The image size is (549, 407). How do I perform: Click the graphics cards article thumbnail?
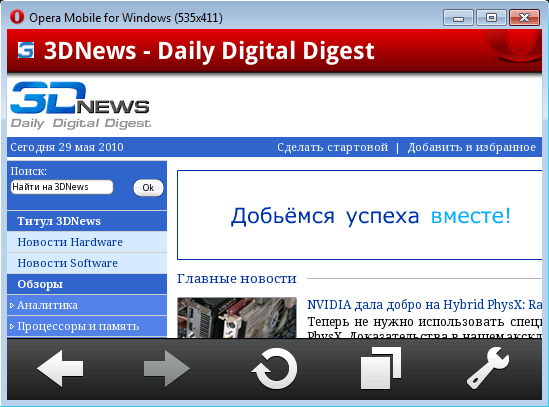tap(237, 318)
